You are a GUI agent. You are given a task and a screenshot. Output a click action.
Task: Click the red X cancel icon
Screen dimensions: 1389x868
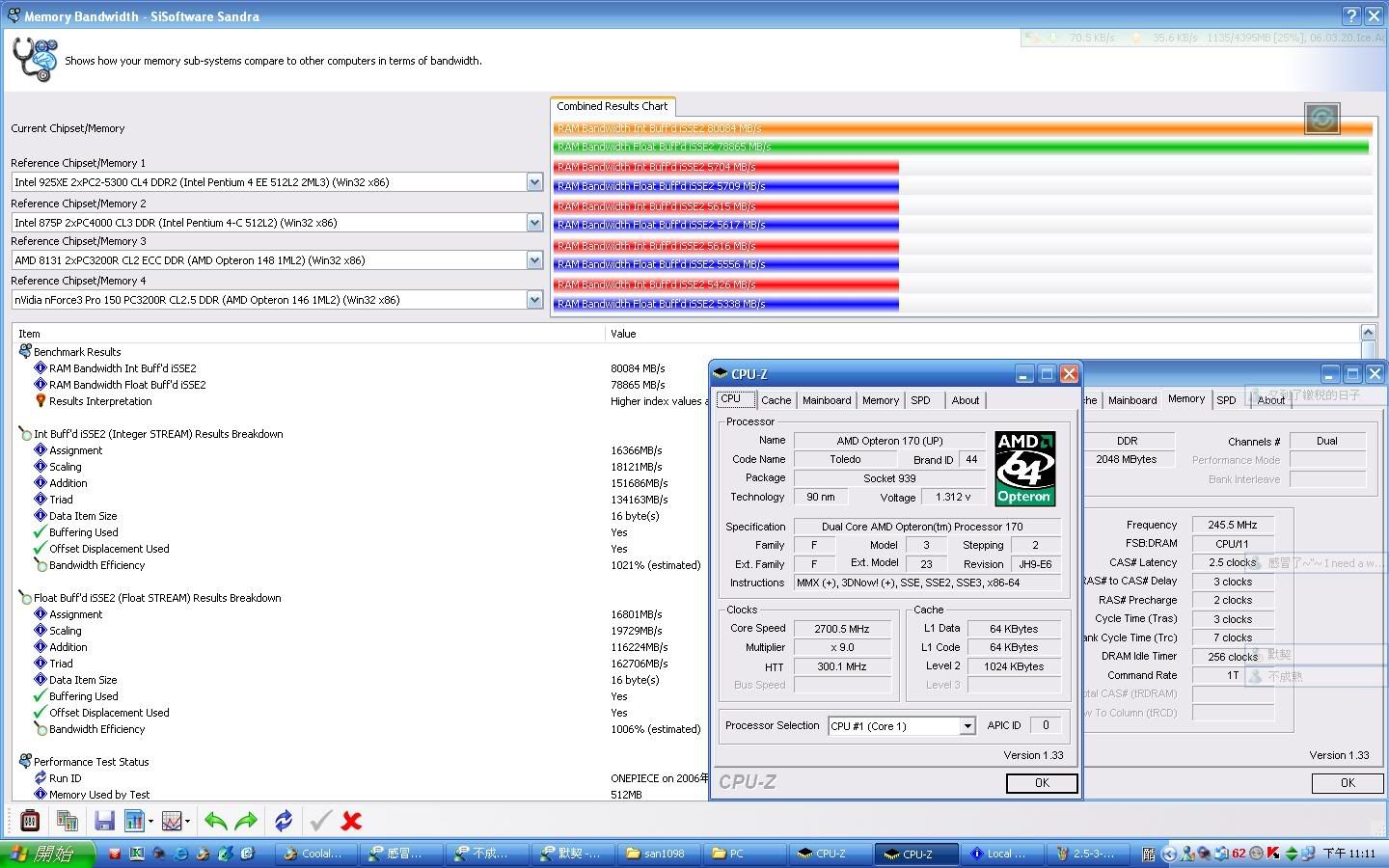(x=352, y=821)
